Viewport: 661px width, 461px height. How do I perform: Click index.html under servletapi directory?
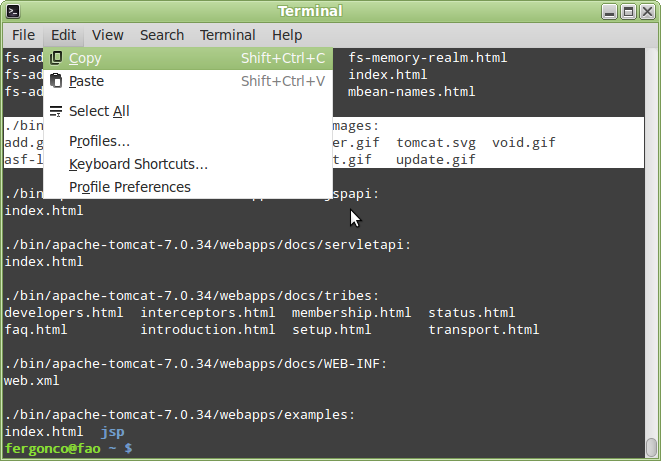click(x=44, y=262)
